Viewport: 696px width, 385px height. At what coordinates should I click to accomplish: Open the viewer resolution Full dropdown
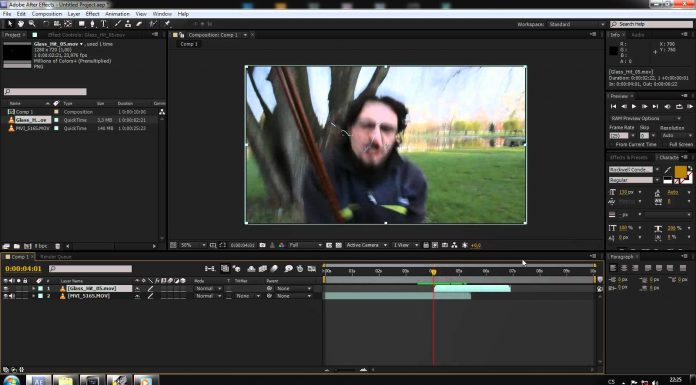(305, 245)
